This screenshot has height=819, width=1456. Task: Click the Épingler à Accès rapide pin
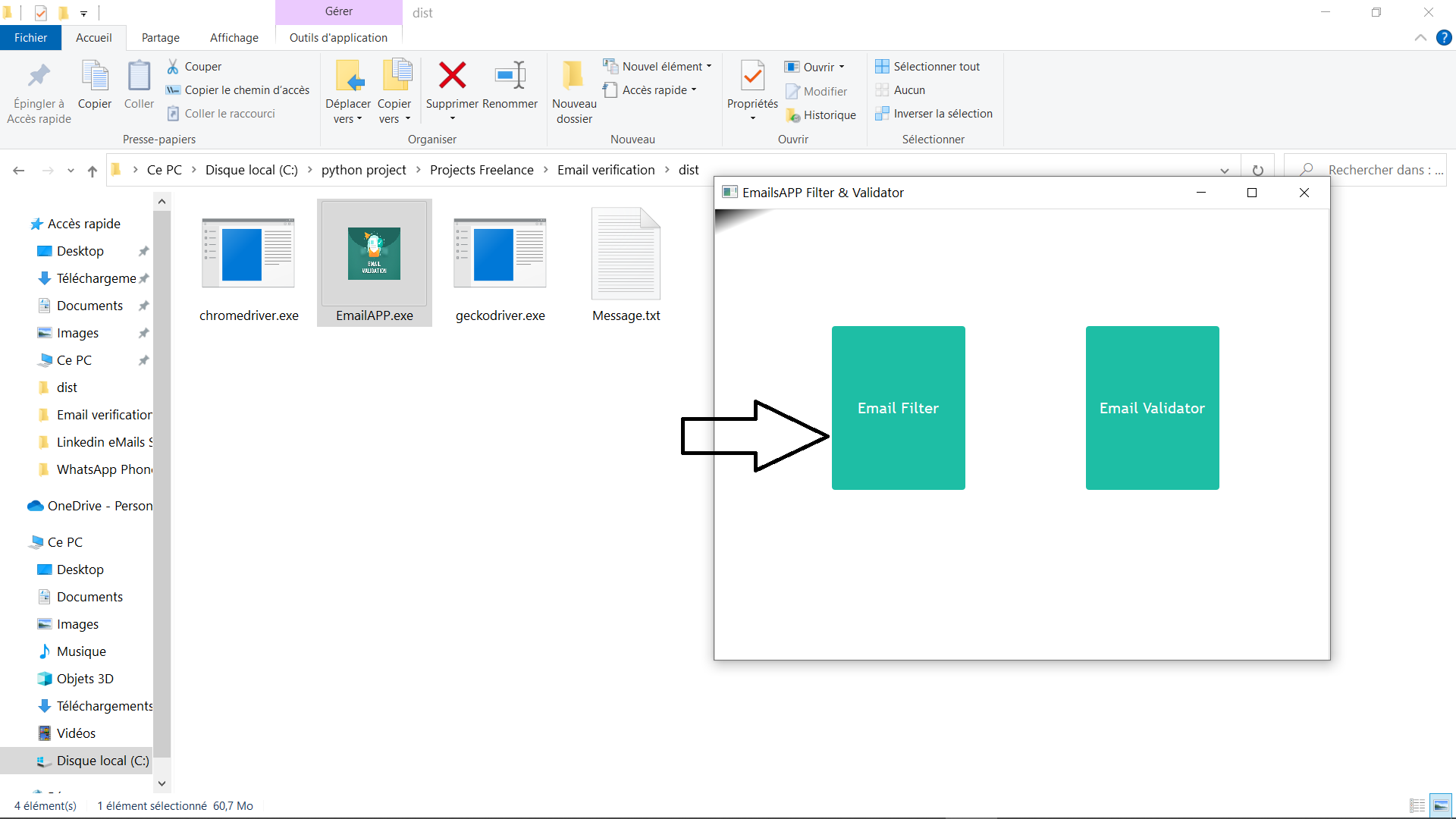click(39, 76)
